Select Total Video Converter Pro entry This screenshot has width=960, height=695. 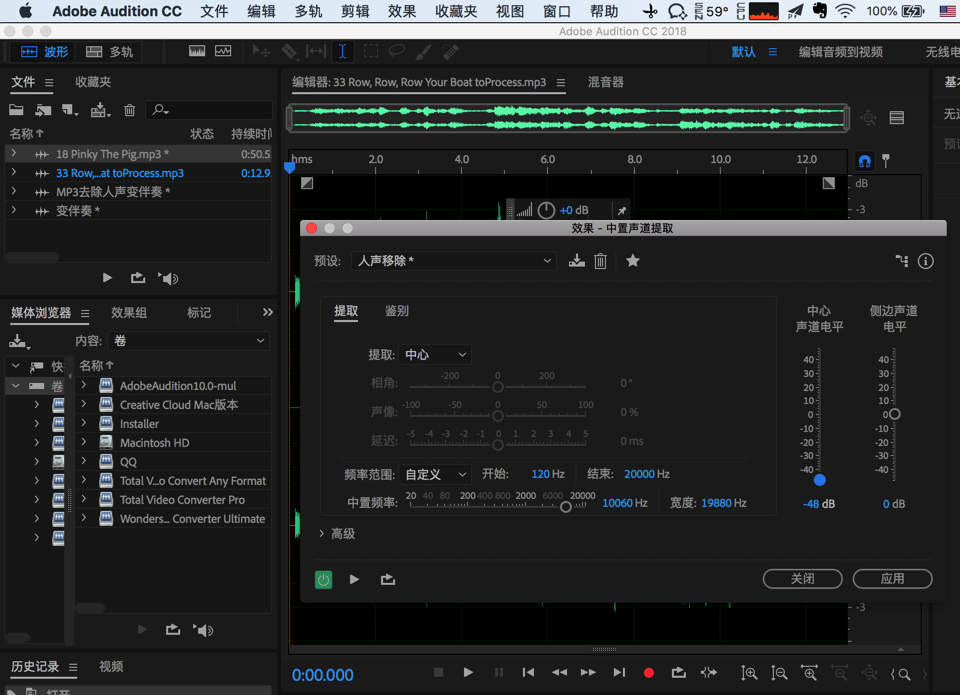coord(182,500)
